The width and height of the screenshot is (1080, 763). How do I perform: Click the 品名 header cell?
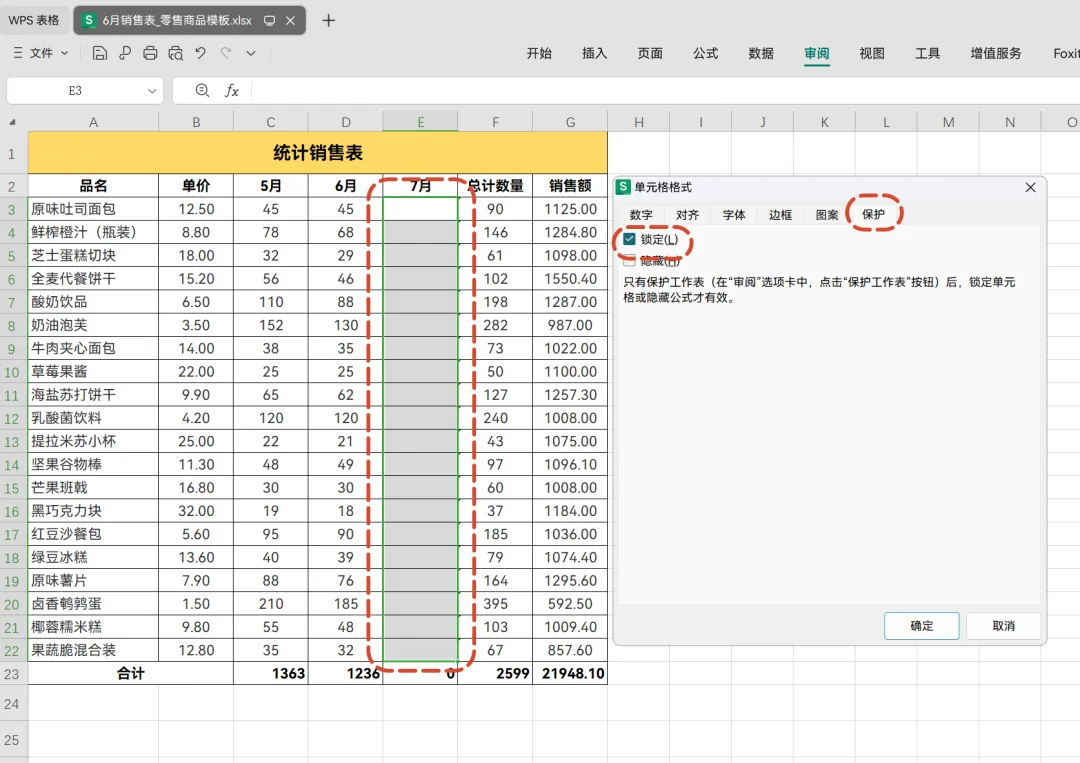[93, 185]
